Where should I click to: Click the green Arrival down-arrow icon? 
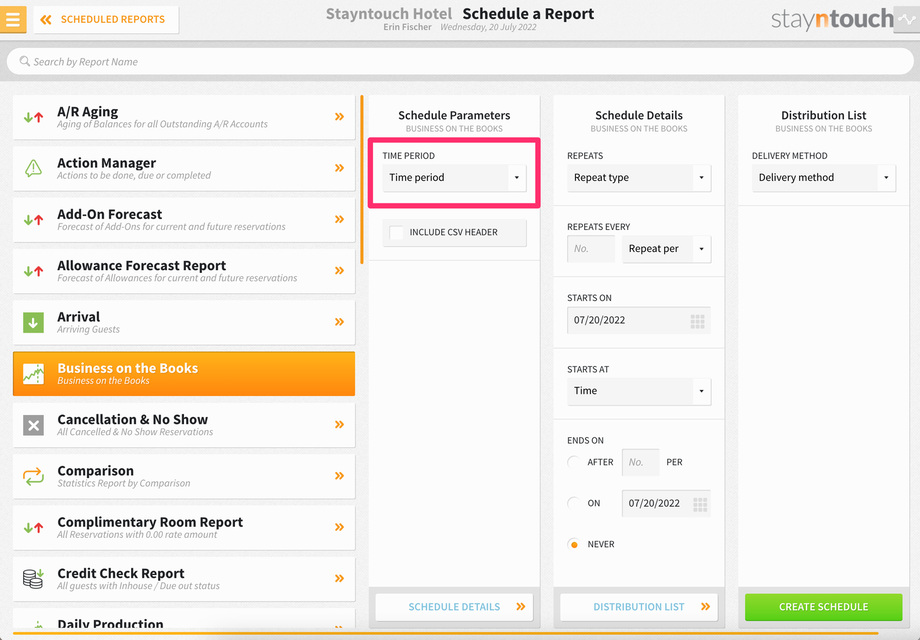[33, 322]
